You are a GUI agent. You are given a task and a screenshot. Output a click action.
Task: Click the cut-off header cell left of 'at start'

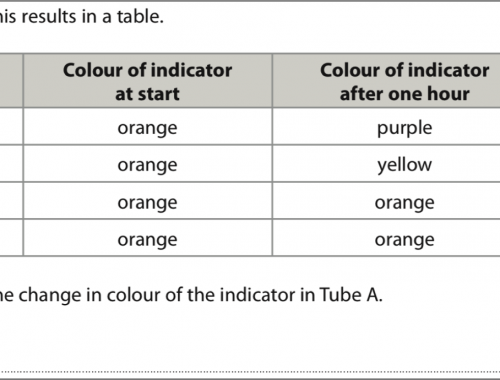(x=11, y=81)
